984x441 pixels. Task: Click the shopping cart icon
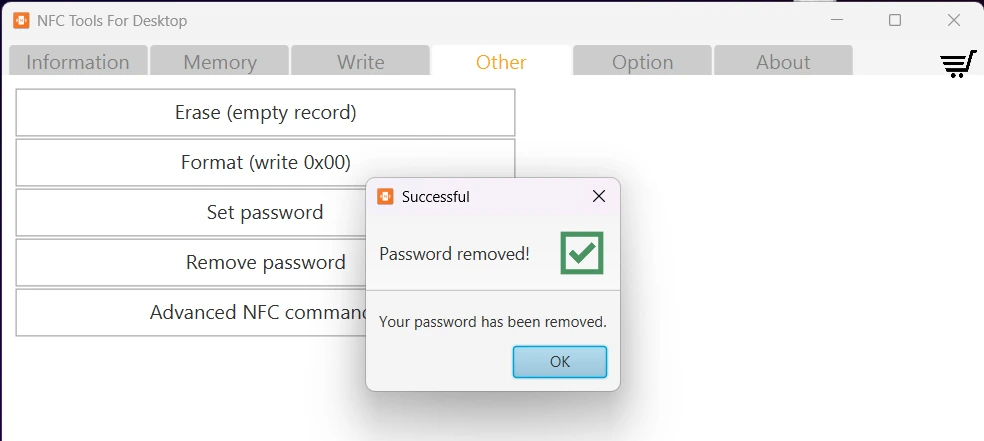pos(957,63)
